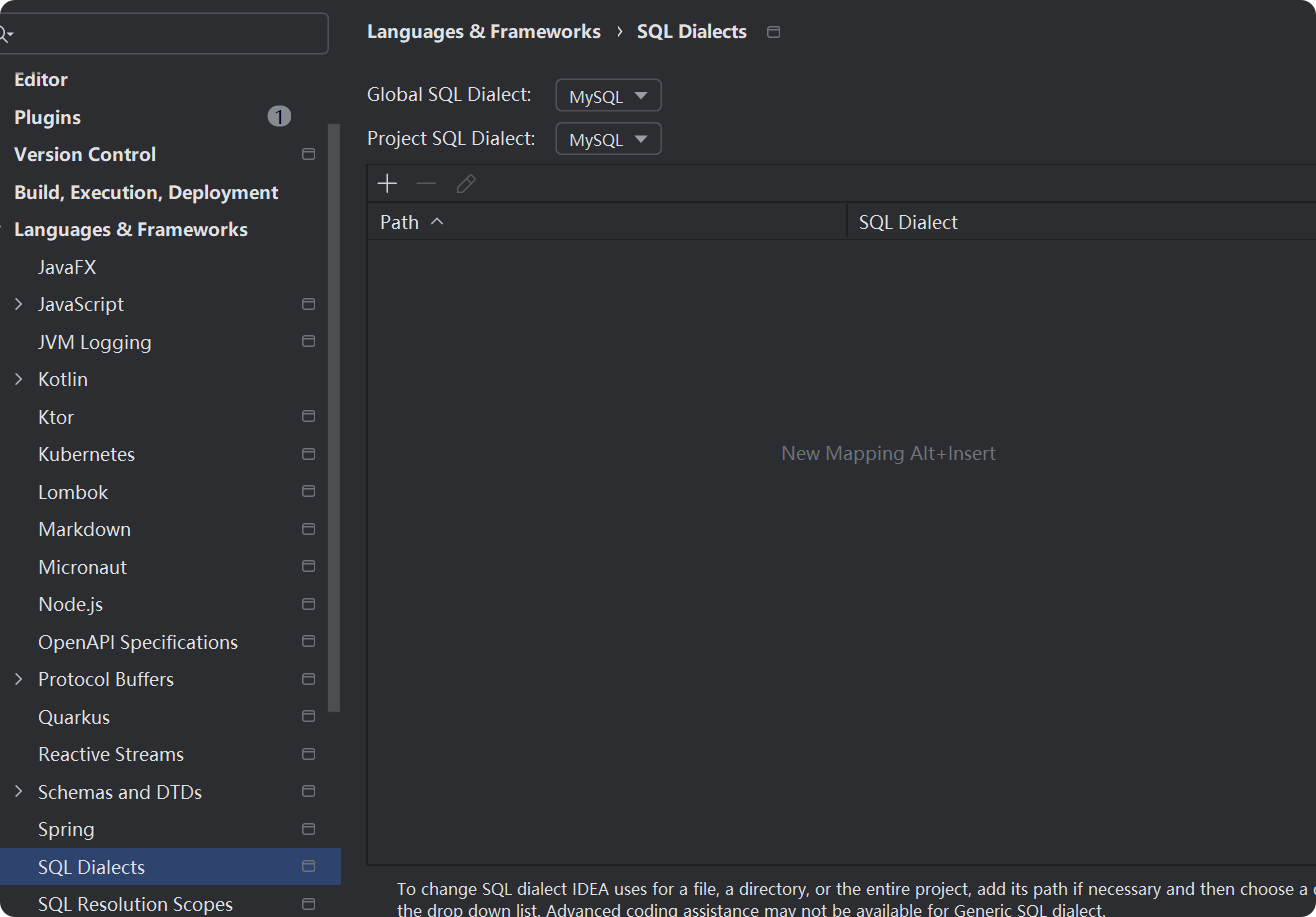Image resolution: width=1316 pixels, height=917 pixels.
Task: Expand the JavaScript settings node
Action: pos(17,303)
